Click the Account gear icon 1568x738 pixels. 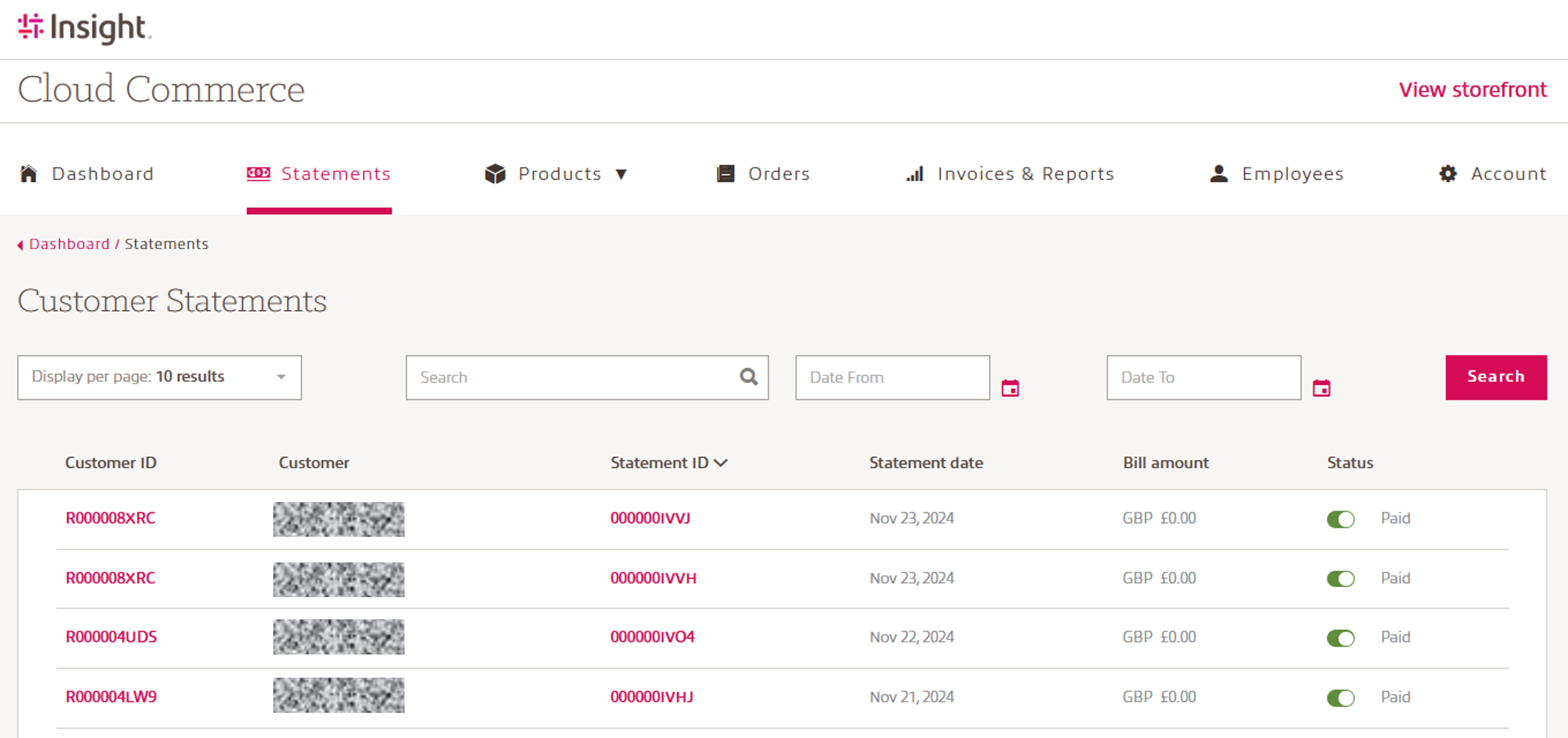[1447, 174]
